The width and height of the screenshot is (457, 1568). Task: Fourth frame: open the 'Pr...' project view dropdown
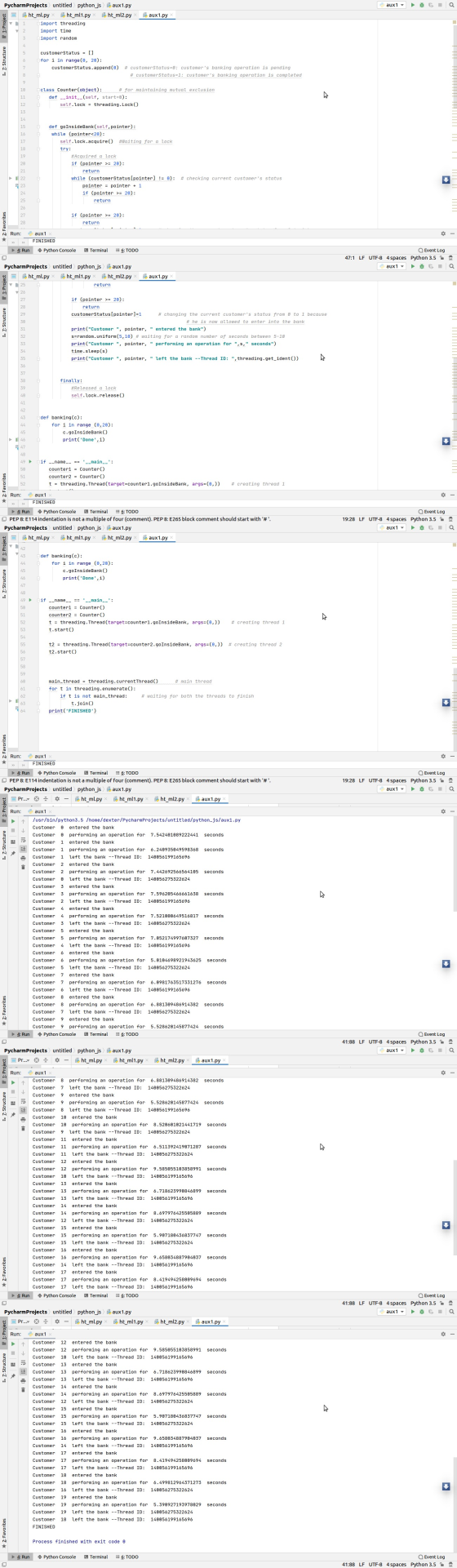pos(21,798)
